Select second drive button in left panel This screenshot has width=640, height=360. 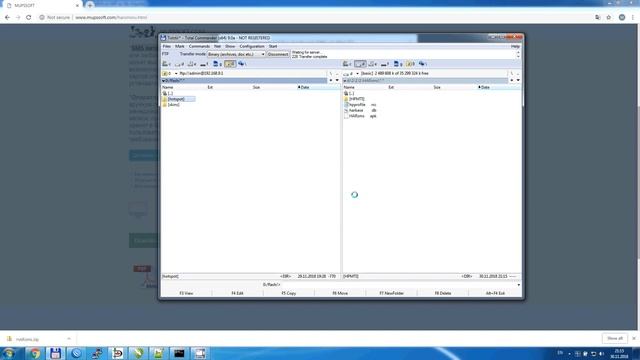click(179, 64)
